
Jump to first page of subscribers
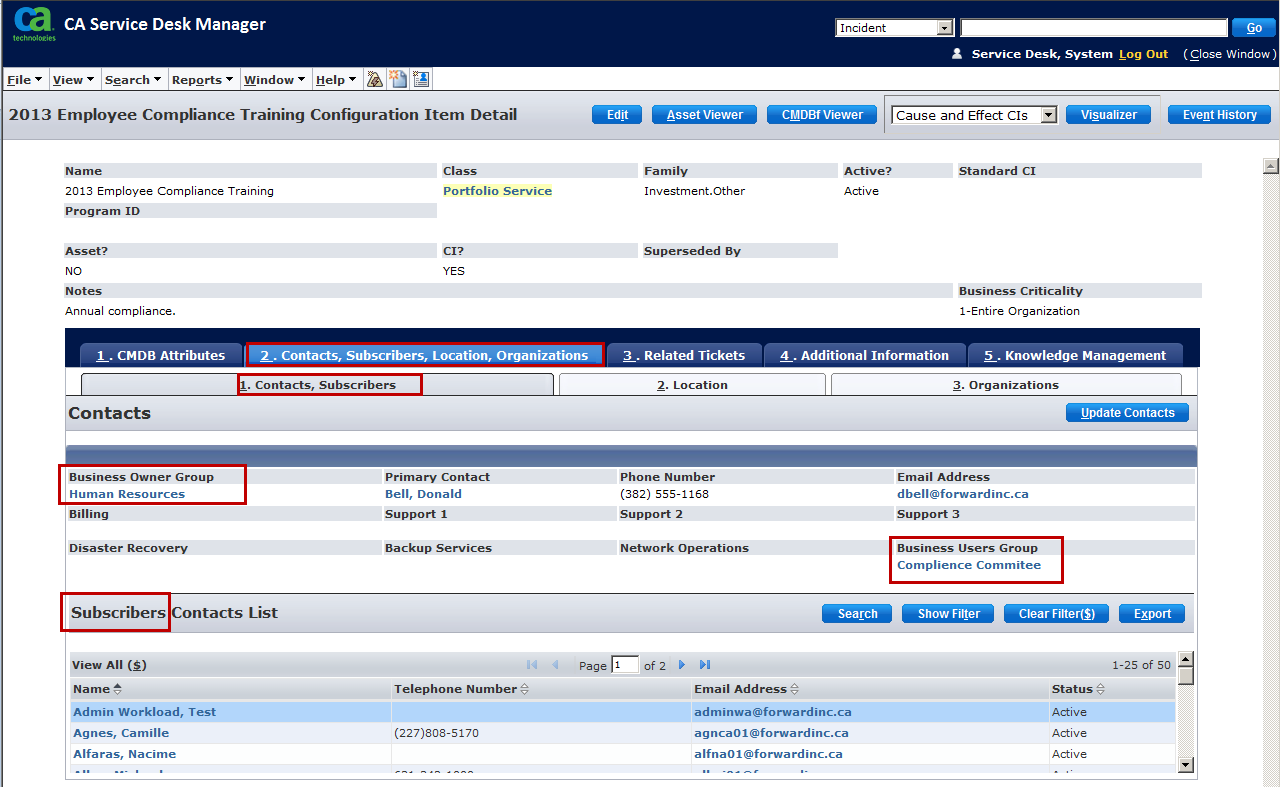(x=532, y=665)
